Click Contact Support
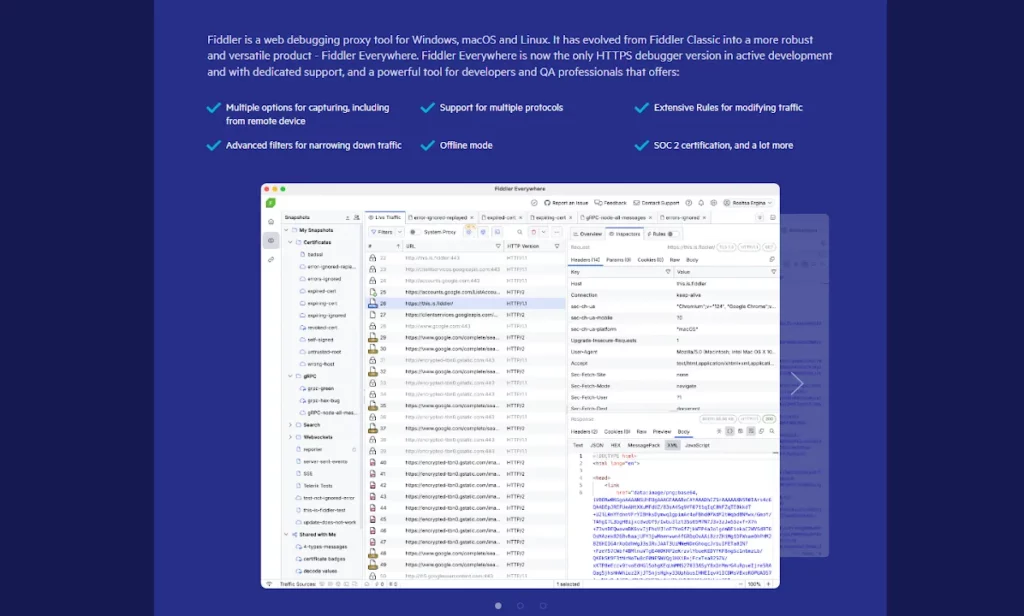Image resolution: width=1024 pixels, height=616 pixels. (x=656, y=203)
